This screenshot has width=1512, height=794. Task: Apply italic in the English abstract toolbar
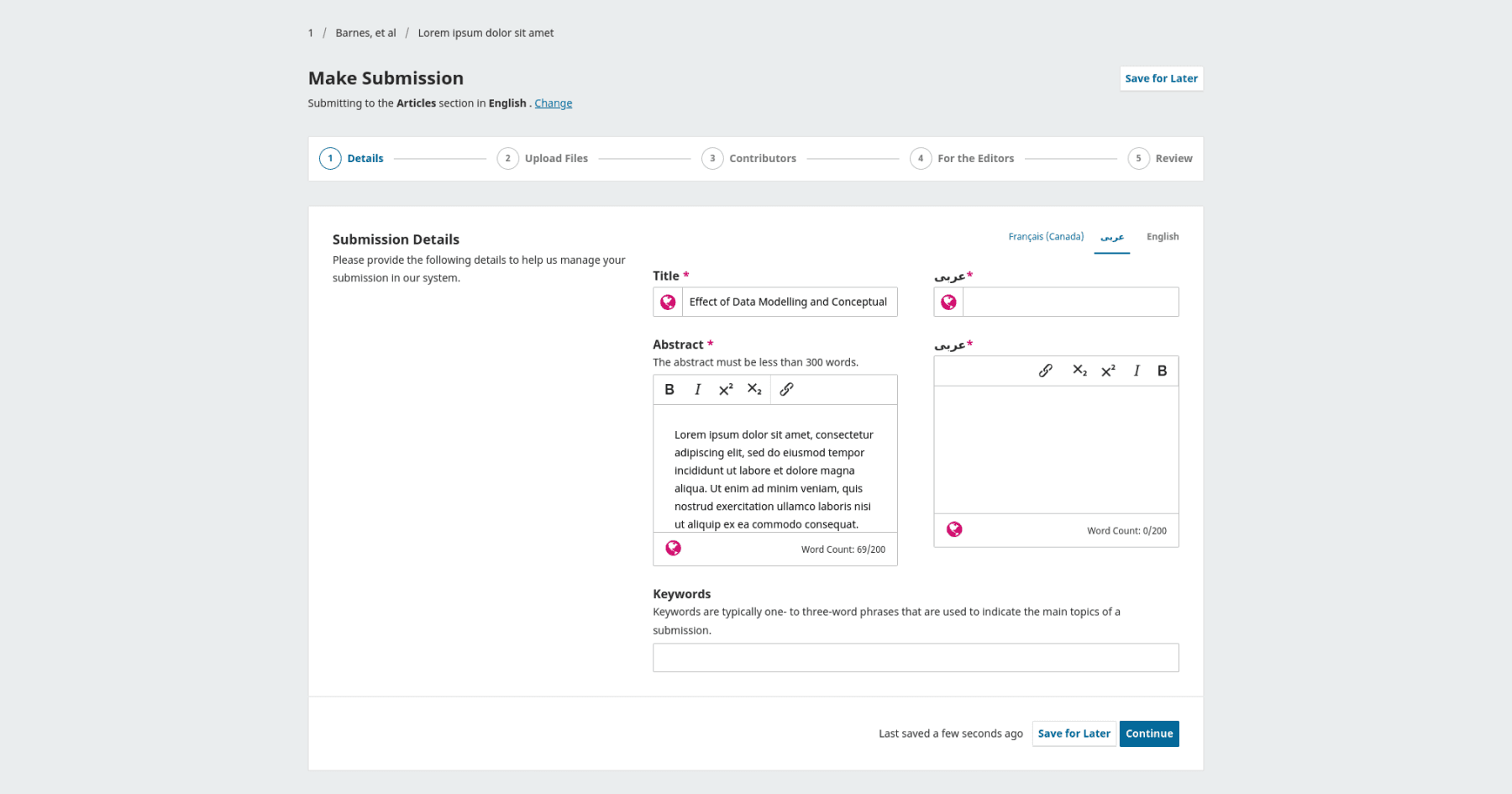click(697, 389)
